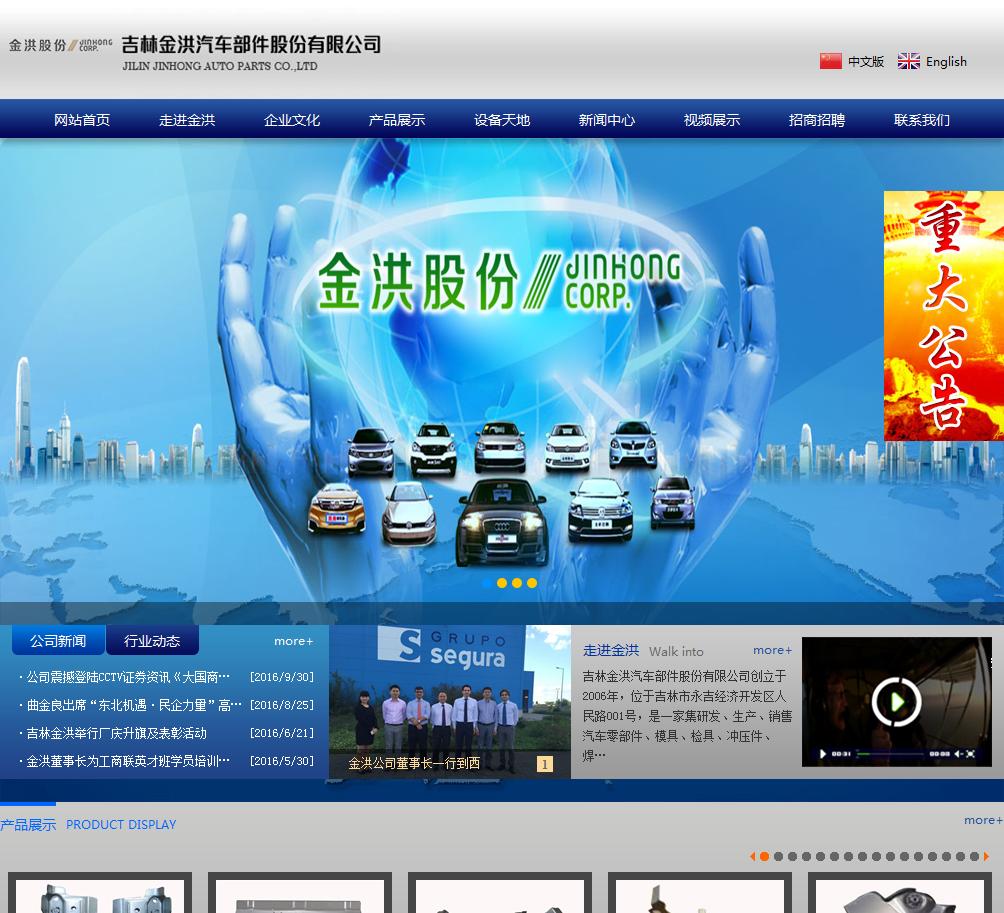This screenshot has width=1004, height=913.
Task: Open the 走进金洪 navigation menu
Action: [187, 120]
